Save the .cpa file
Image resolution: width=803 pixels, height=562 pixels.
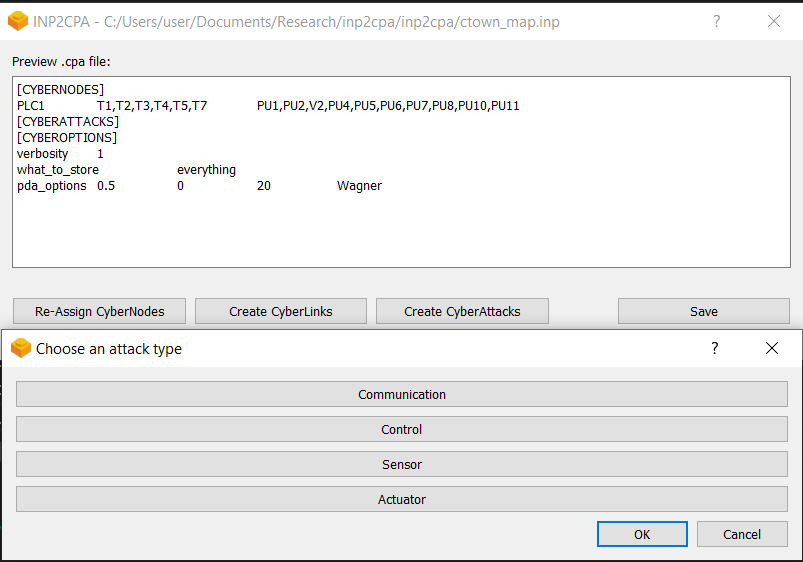[704, 311]
